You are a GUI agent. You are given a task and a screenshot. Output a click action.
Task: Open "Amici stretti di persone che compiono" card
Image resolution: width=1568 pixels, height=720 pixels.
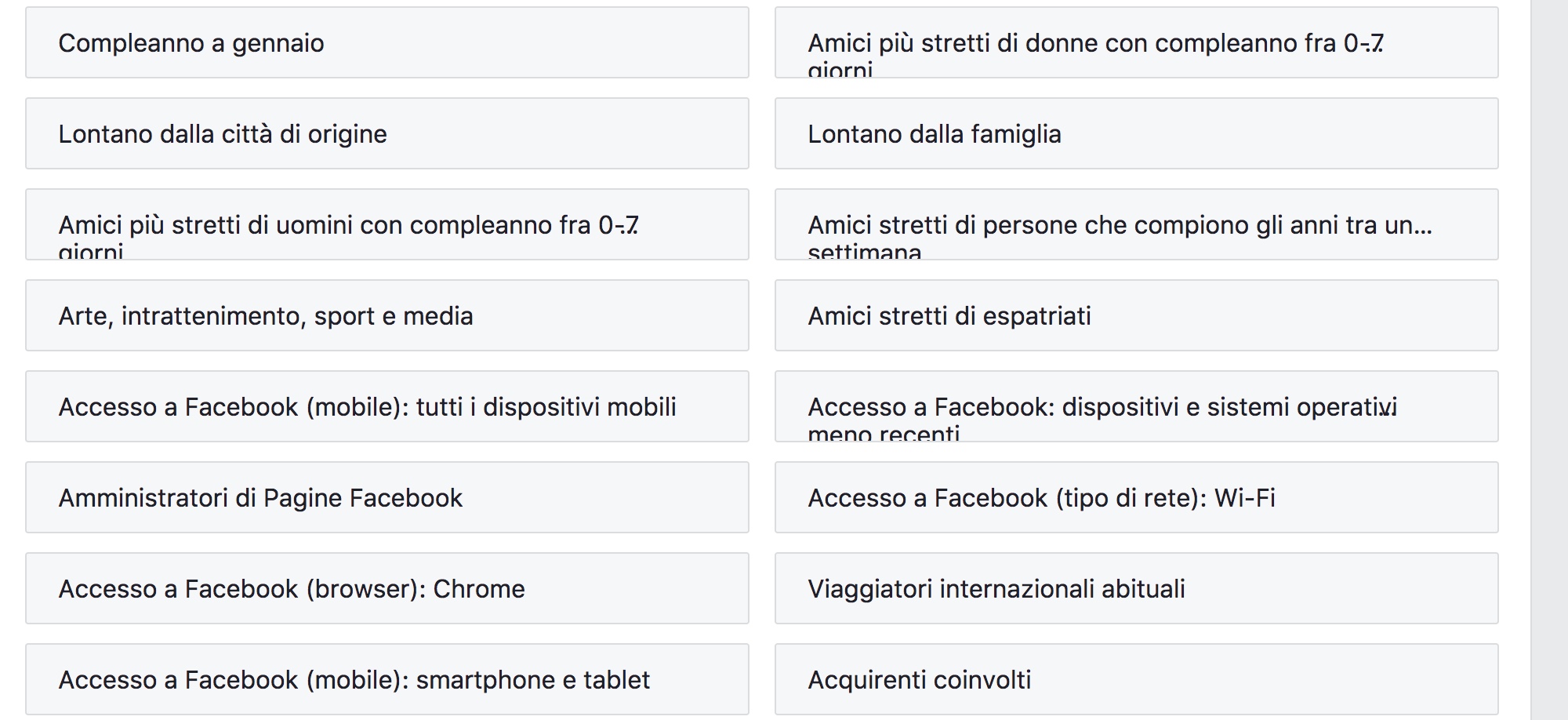click(1136, 225)
